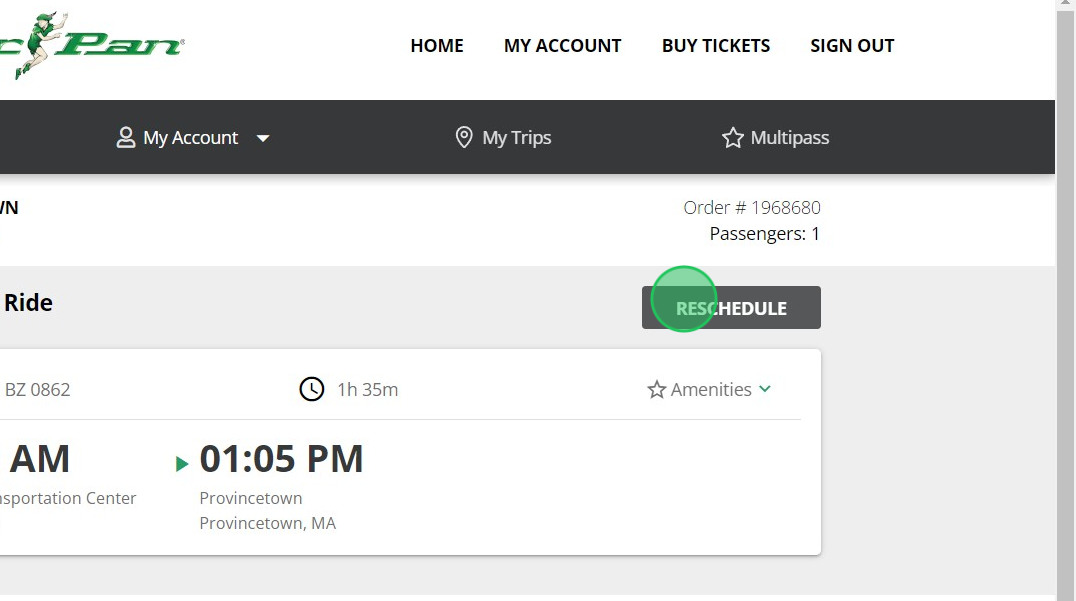This screenshot has height=601, width=1076.
Task: Go to HOME in top navigation
Action: point(437,45)
